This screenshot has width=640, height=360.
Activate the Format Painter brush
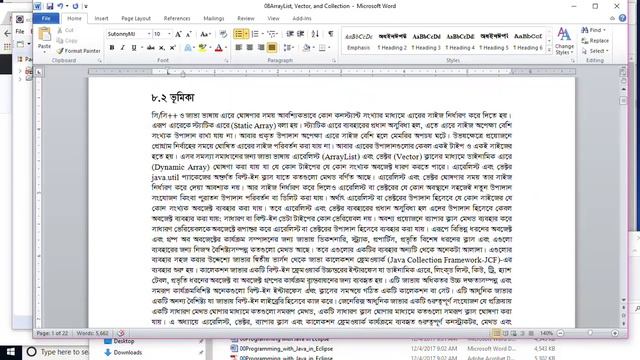(79, 51)
